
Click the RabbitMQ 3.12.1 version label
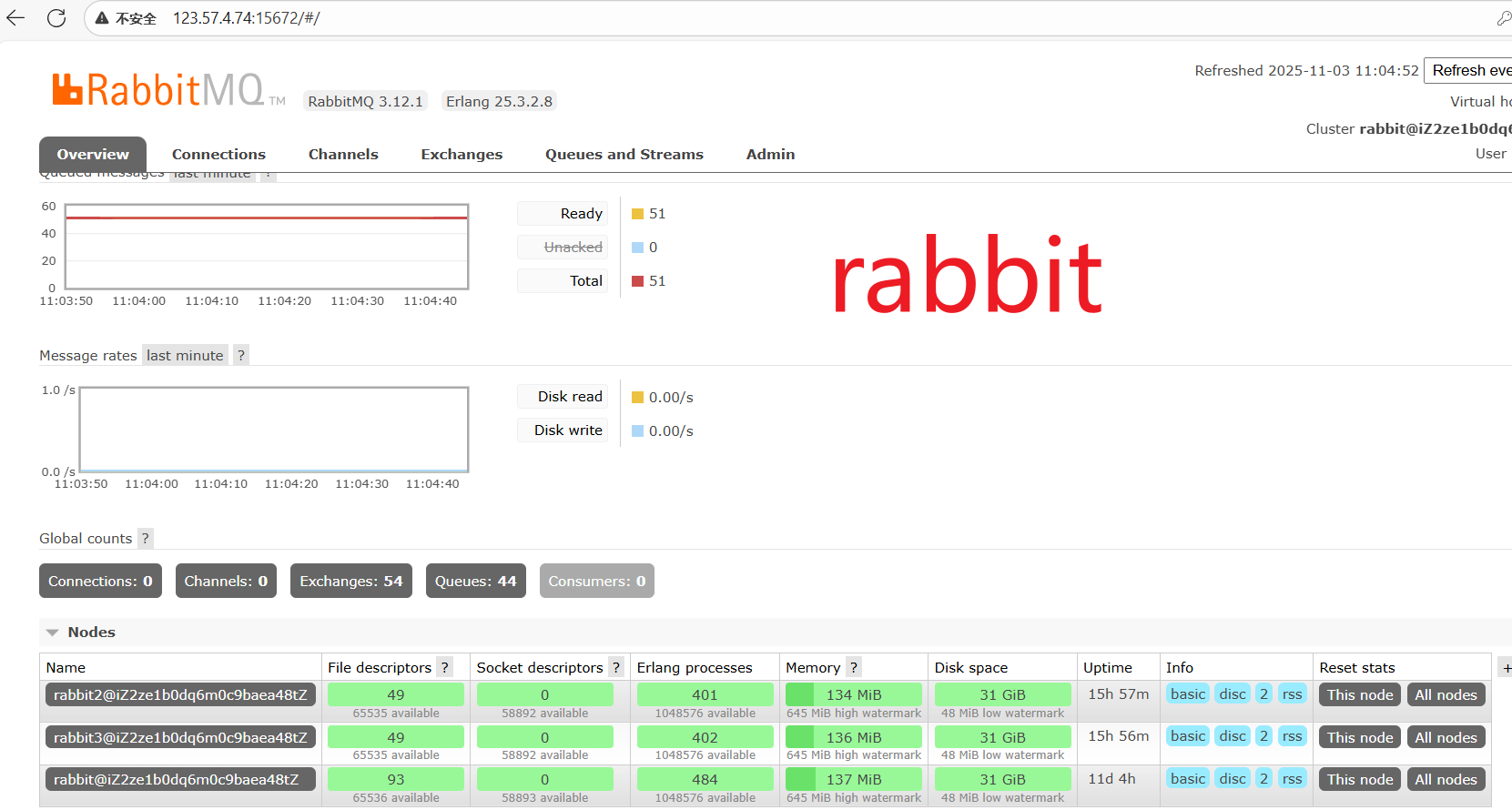pos(365,101)
